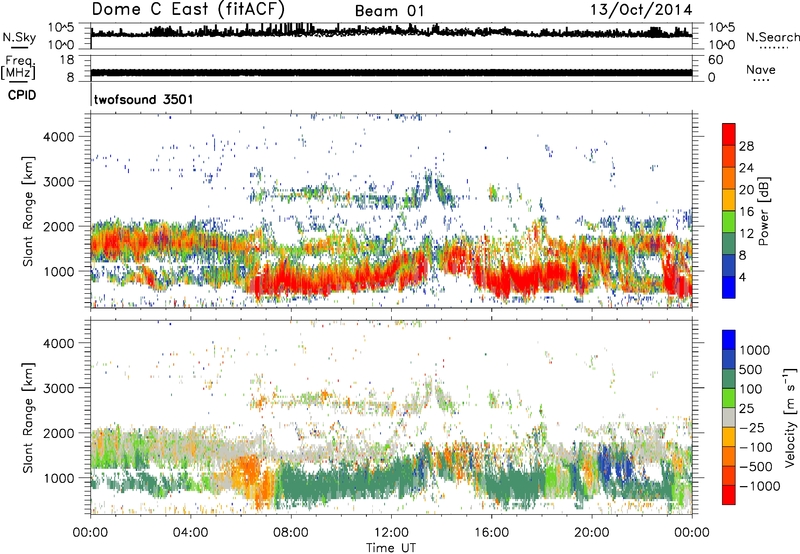Click the '12:00' time axis label
The height and width of the screenshot is (554, 800).
391,533
